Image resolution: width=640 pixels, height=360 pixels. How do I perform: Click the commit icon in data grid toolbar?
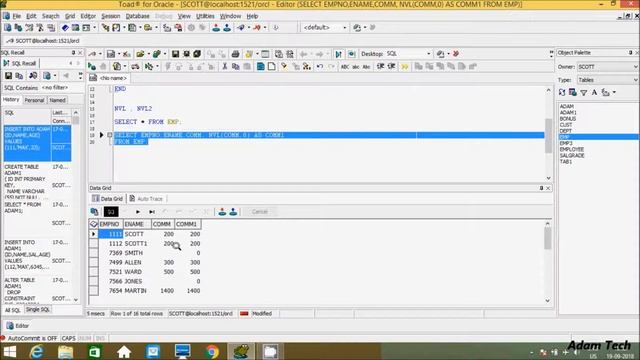click(x=222, y=211)
